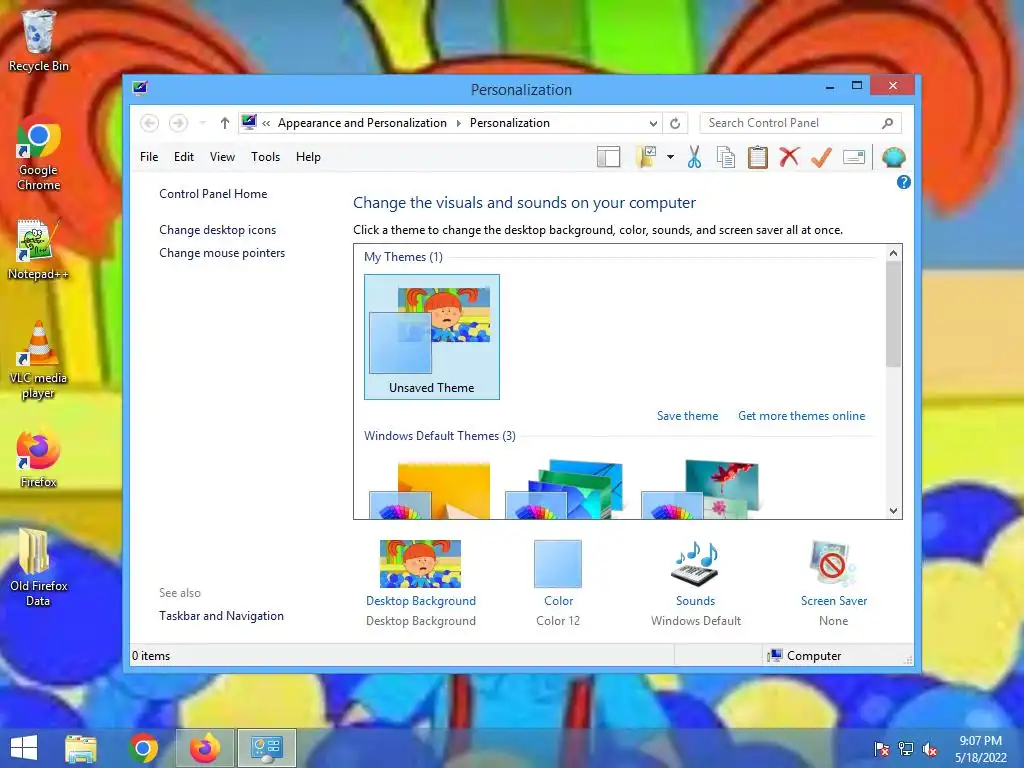The width and height of the screenshot is (1024, 768).
Task: Click the Personalization window title icon
Action: pyautogui.click(x=140, y=88)
